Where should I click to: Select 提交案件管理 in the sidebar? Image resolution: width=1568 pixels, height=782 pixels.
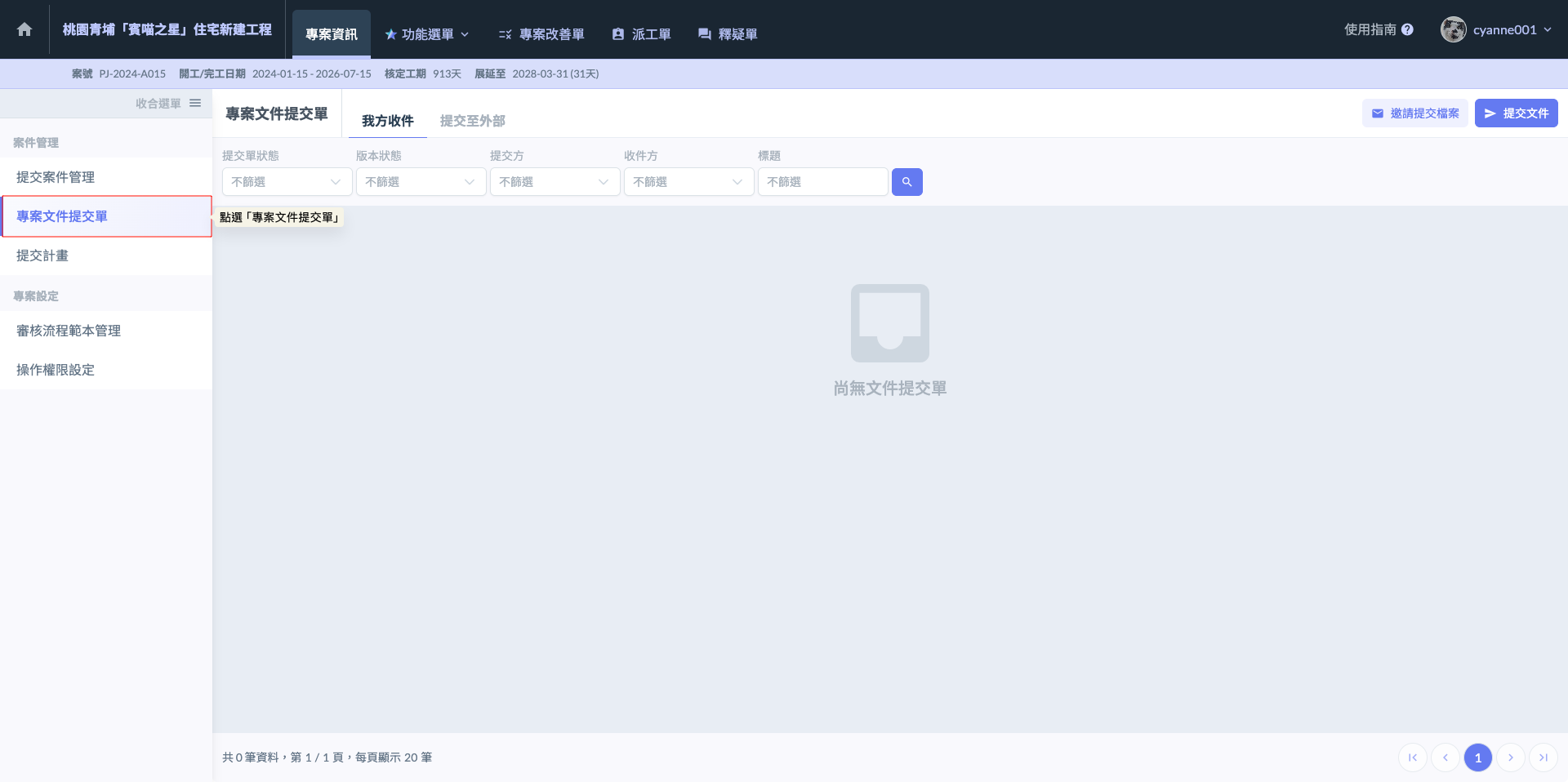click(106, 177)
